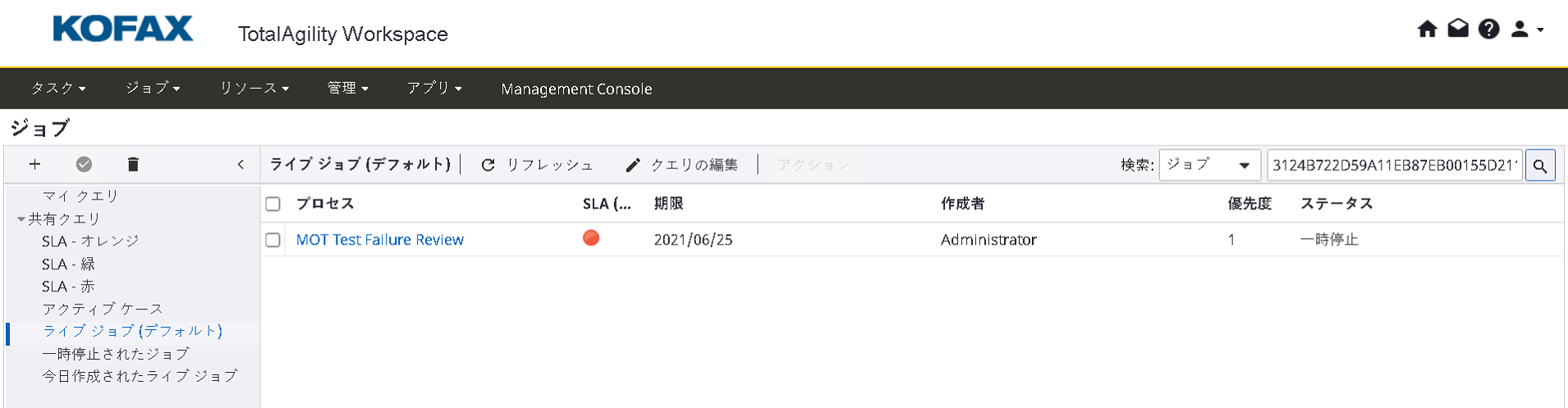Open the user profile menu
The height and width of the screenshot is (408, 1568).
1526,30
